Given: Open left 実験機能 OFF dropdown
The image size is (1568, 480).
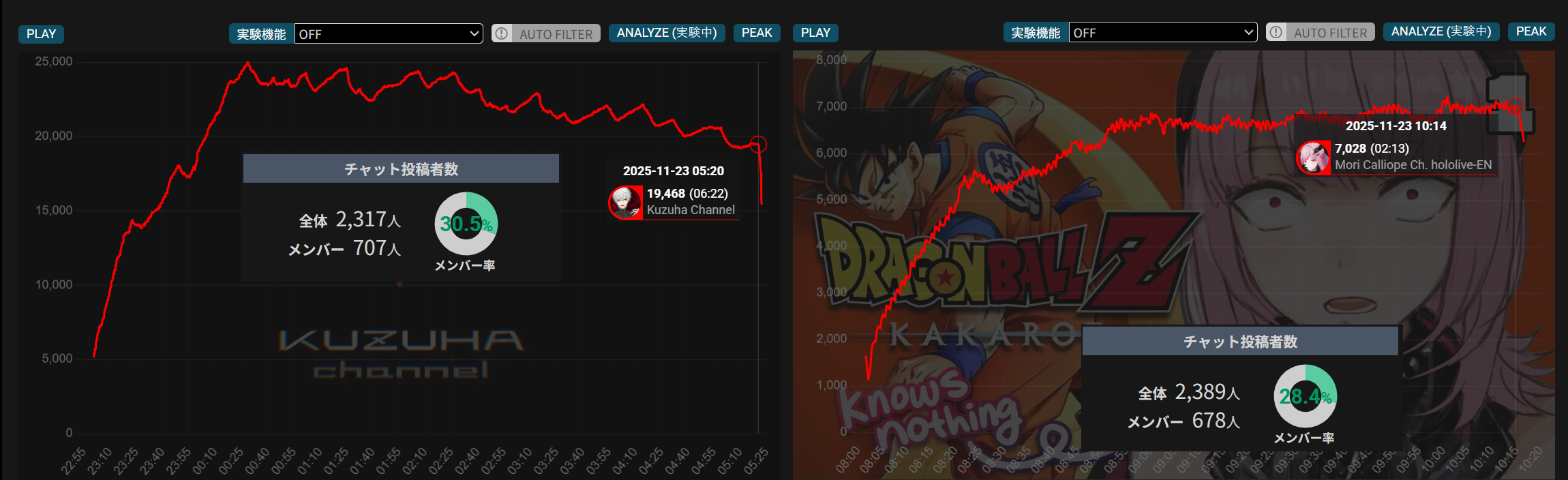Looking at the screenshot, I should (x=389, y=33).
